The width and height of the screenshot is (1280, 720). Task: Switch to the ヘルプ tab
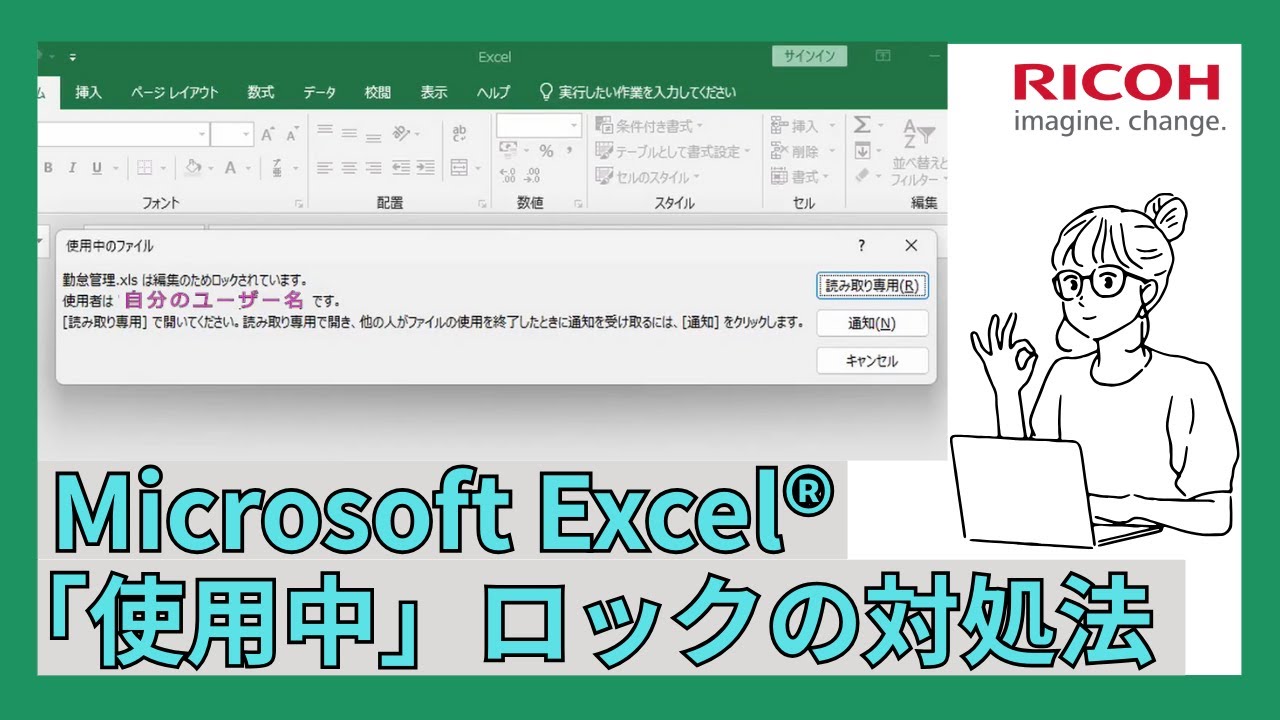[493, 92]
